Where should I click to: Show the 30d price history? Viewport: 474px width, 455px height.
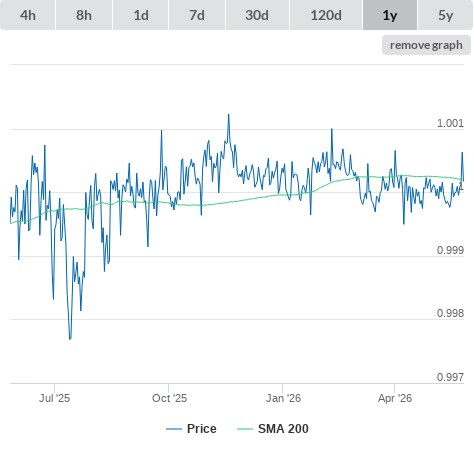pyautogui.click(x=257, y=15)
